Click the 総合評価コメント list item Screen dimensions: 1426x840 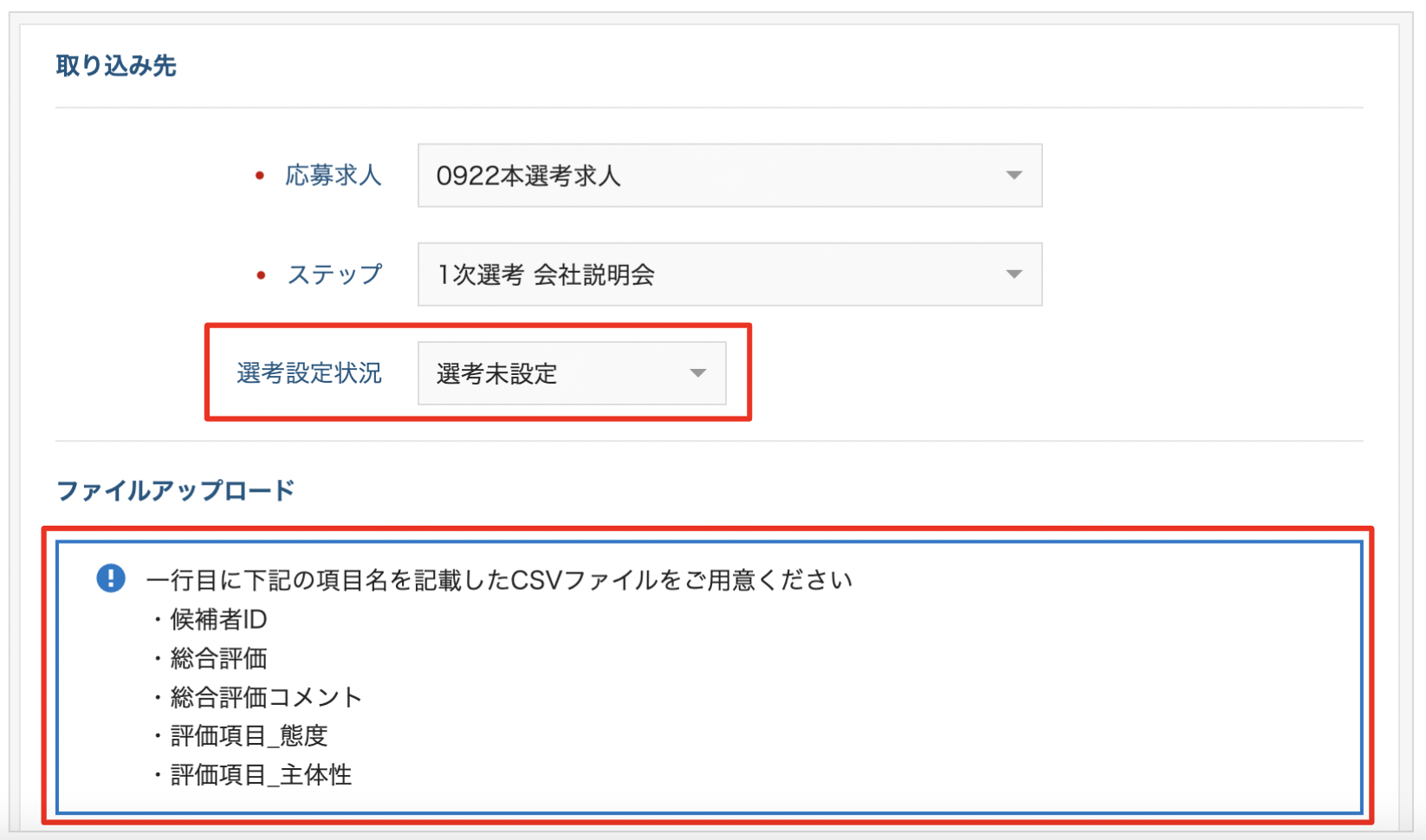tap(266, 697)
